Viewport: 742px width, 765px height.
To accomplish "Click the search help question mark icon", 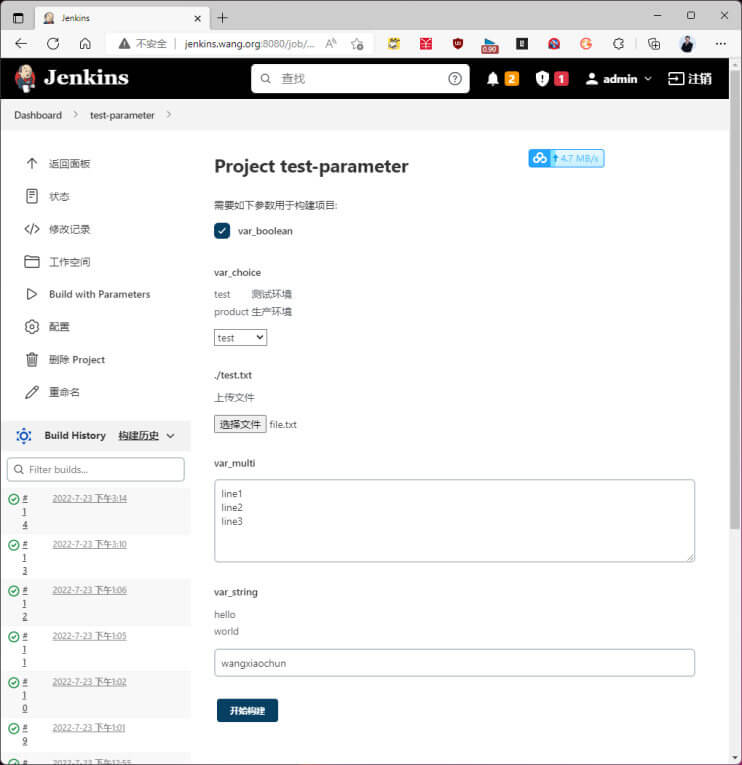I will [455, 79].
